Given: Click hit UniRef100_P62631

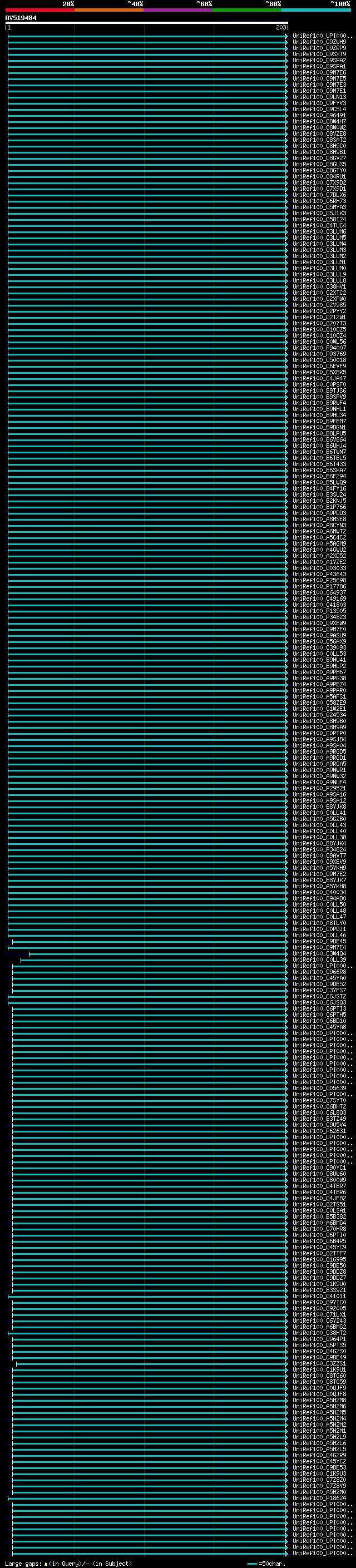Looking at the screenshot, I should [319, 1131].
